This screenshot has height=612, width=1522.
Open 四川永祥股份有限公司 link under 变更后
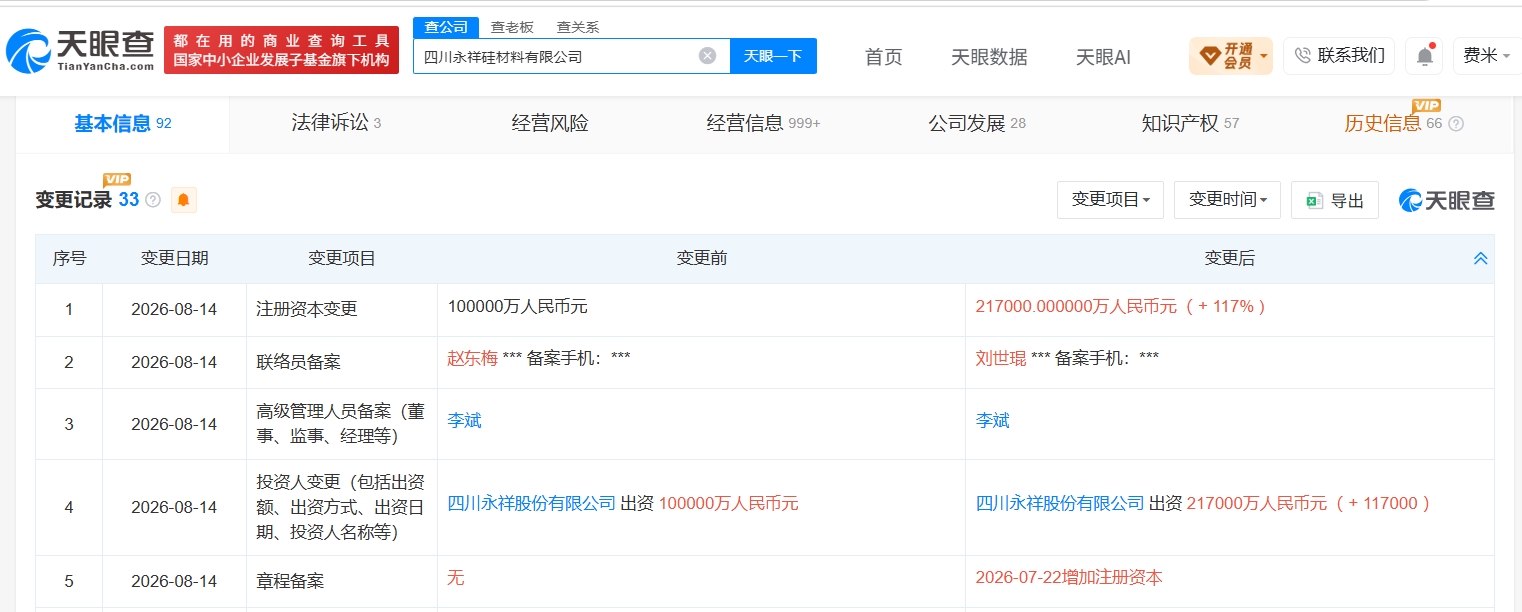[1060, 503]
